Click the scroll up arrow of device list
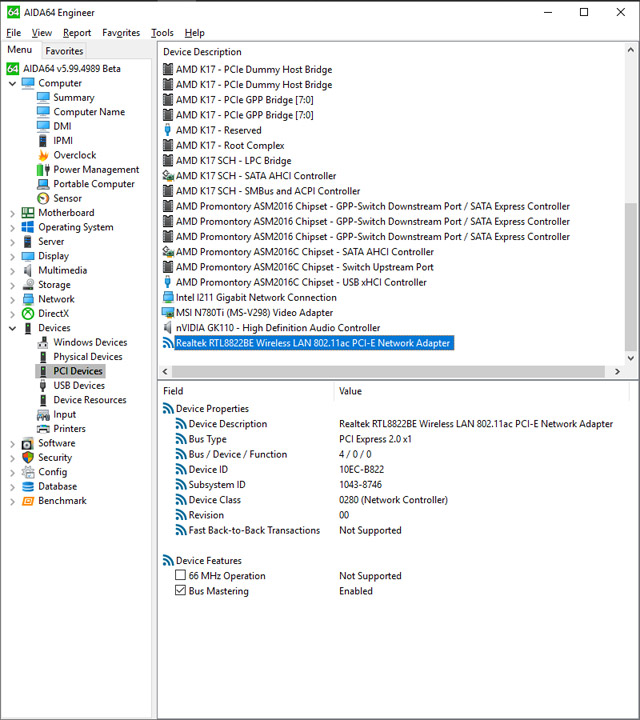 pyautogui.click(x=630, y=50)
